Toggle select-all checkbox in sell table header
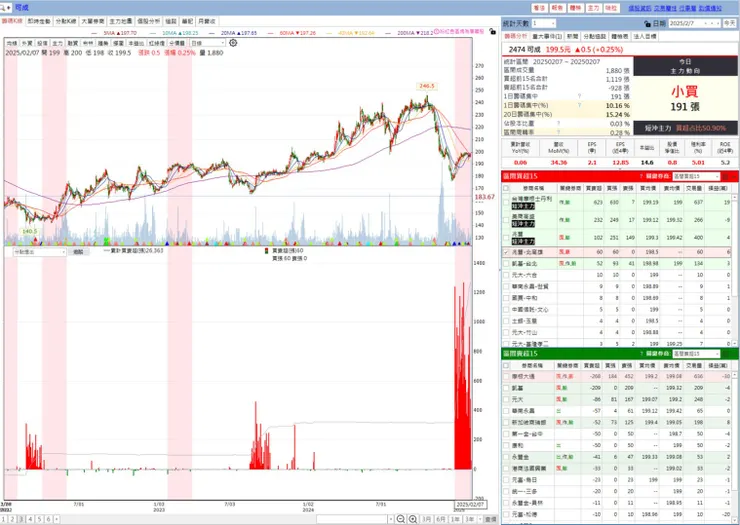Screen dimensions: 740x525 tap(506, 365)
